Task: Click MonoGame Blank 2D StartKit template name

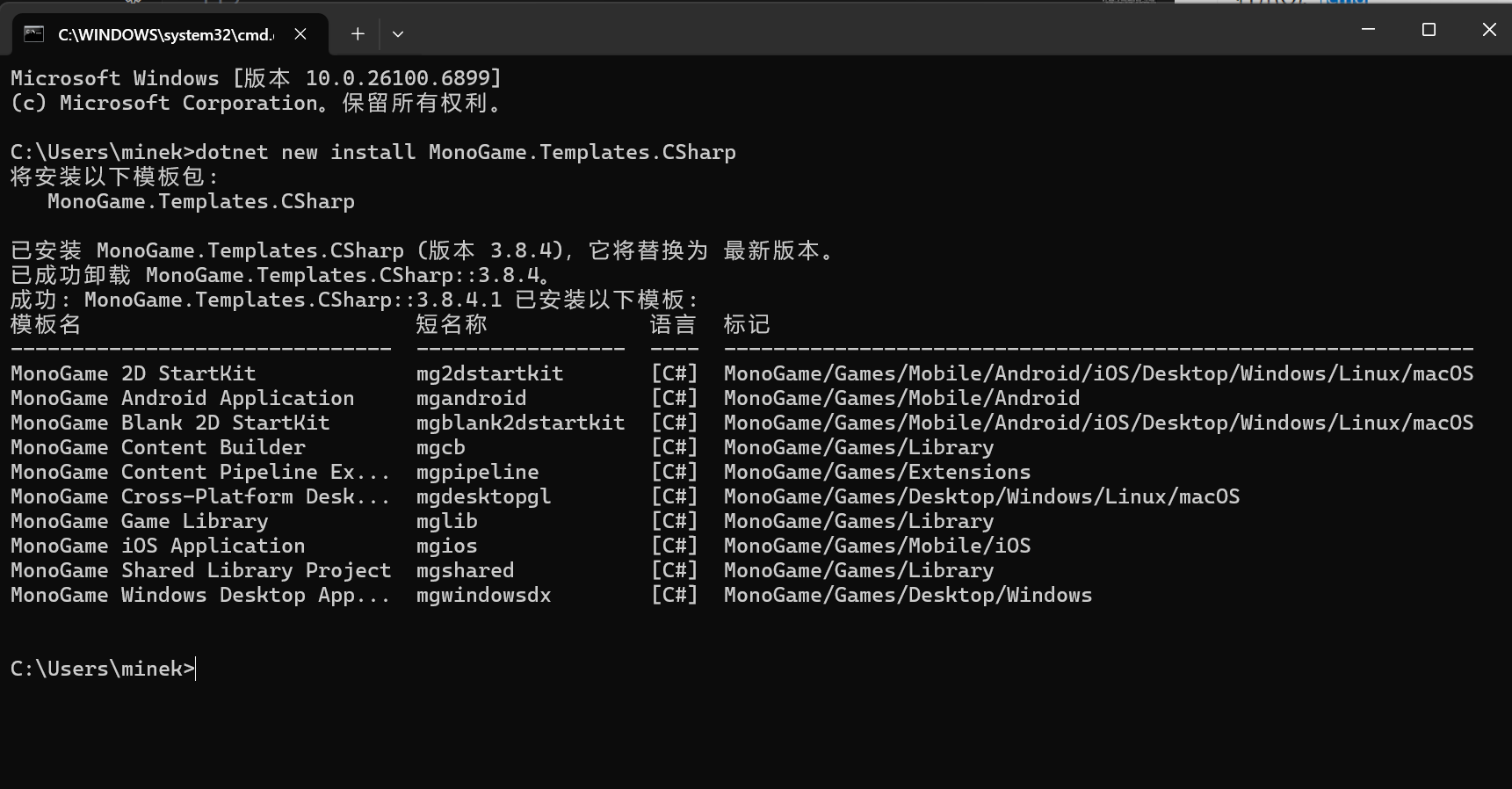Action: (170, 423)
